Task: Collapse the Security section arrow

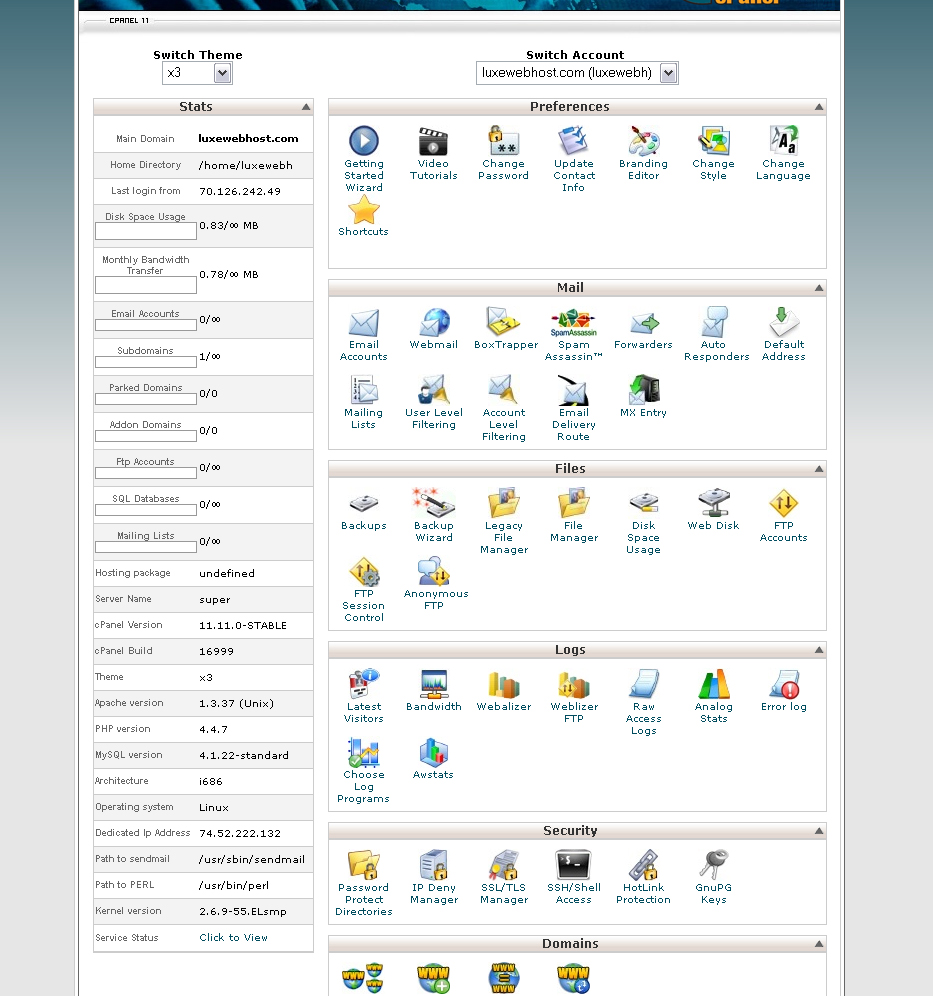Action: click(819, 831)
